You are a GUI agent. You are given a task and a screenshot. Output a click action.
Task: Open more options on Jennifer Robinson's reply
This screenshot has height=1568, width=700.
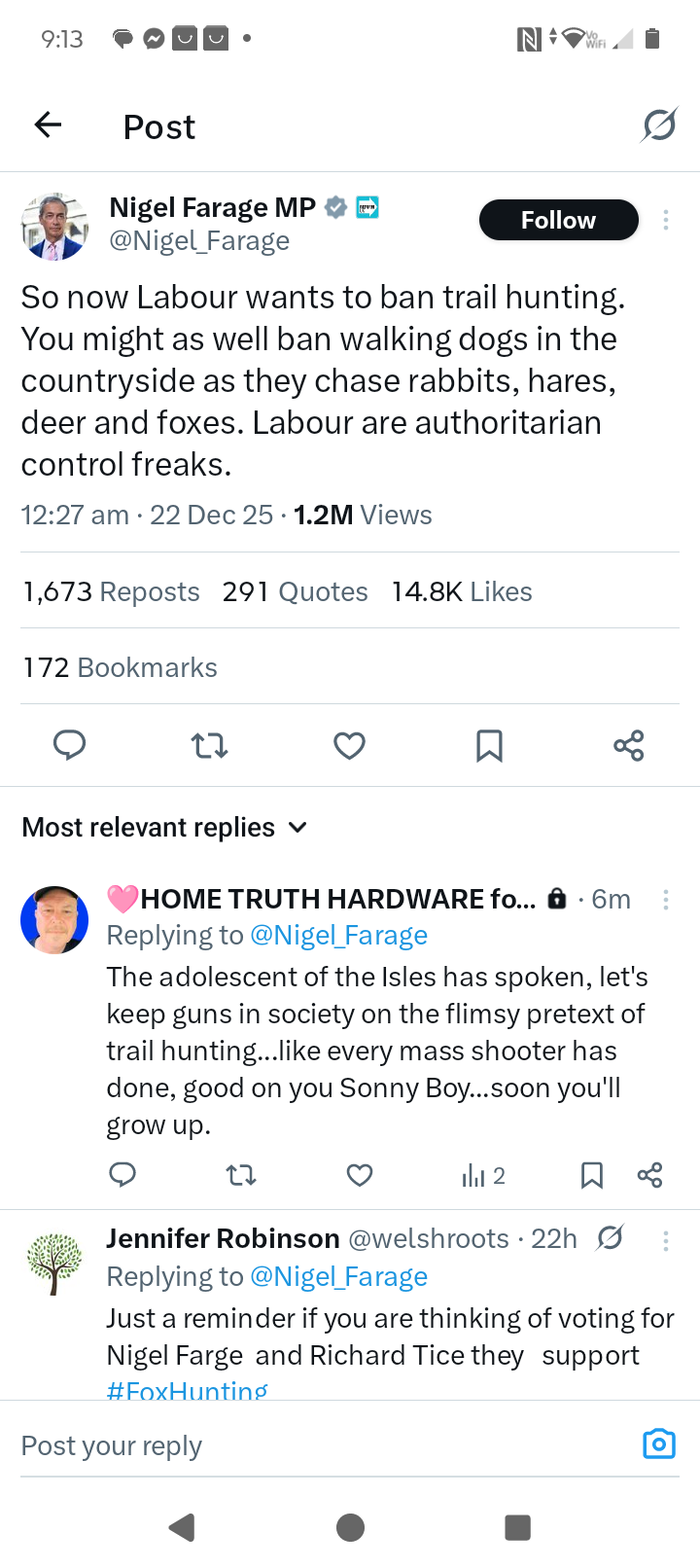[666, 1240]
